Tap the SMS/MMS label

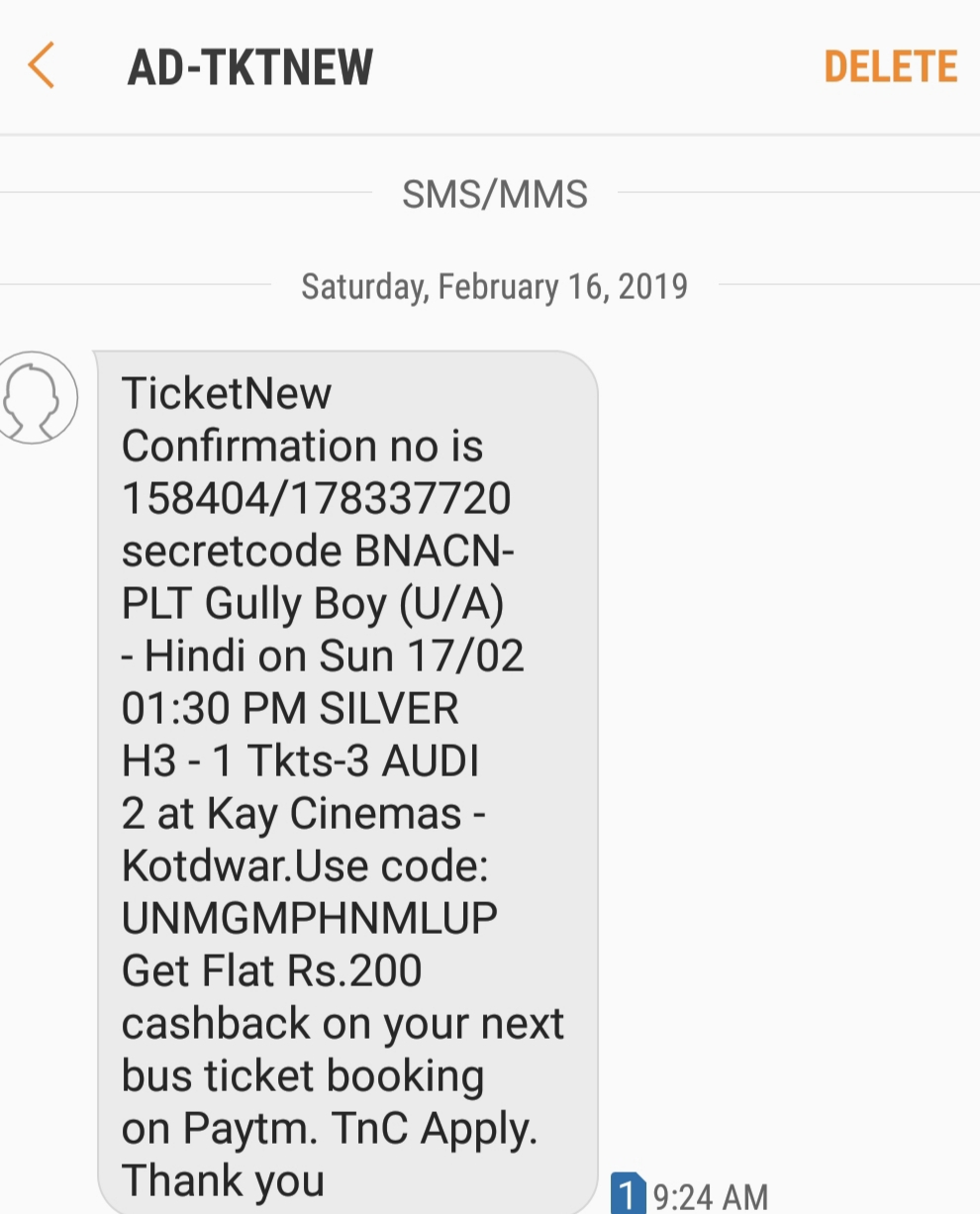click(494, 194)
